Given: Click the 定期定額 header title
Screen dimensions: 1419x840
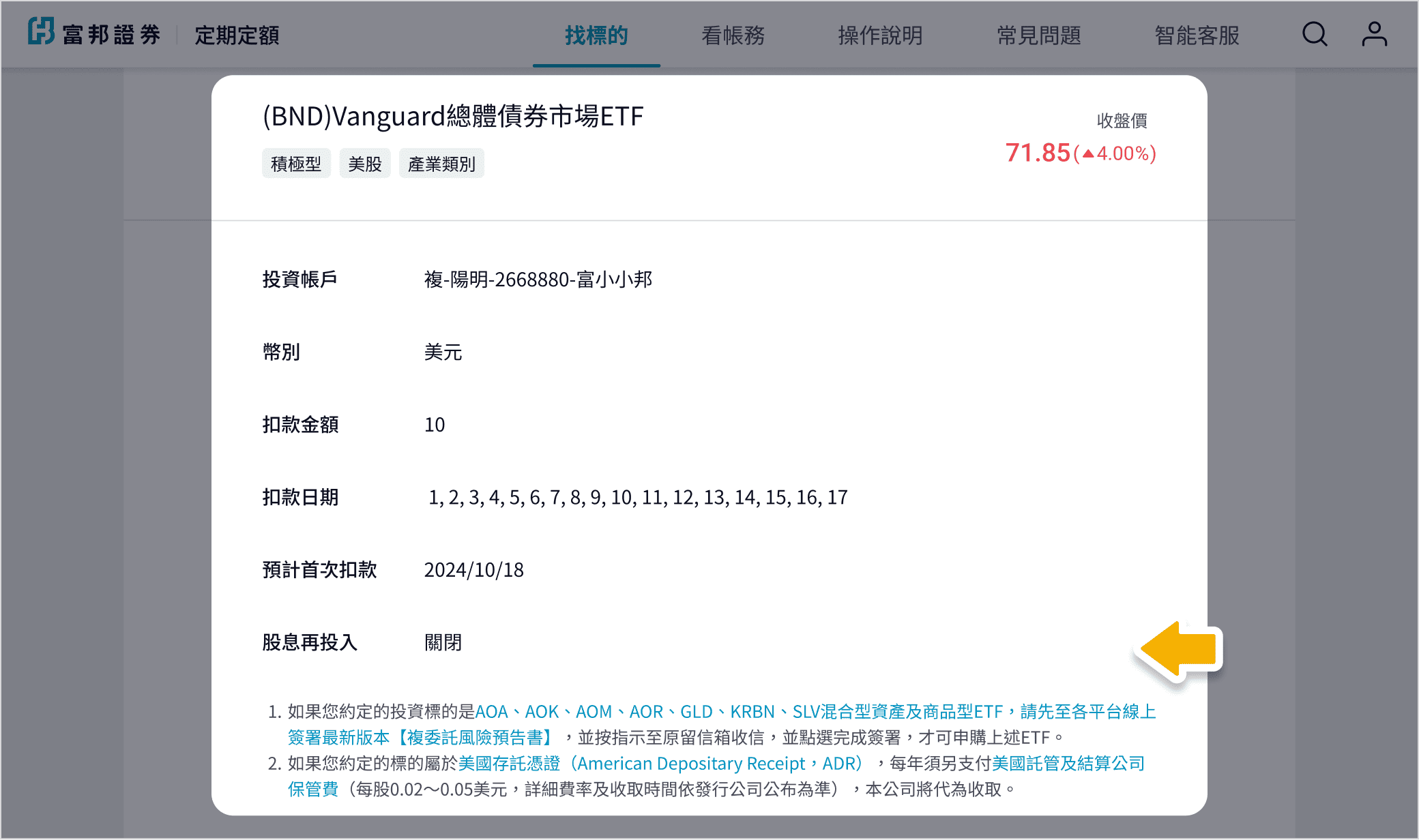Looking at the screenshot, I should click(x=237, y=35).
